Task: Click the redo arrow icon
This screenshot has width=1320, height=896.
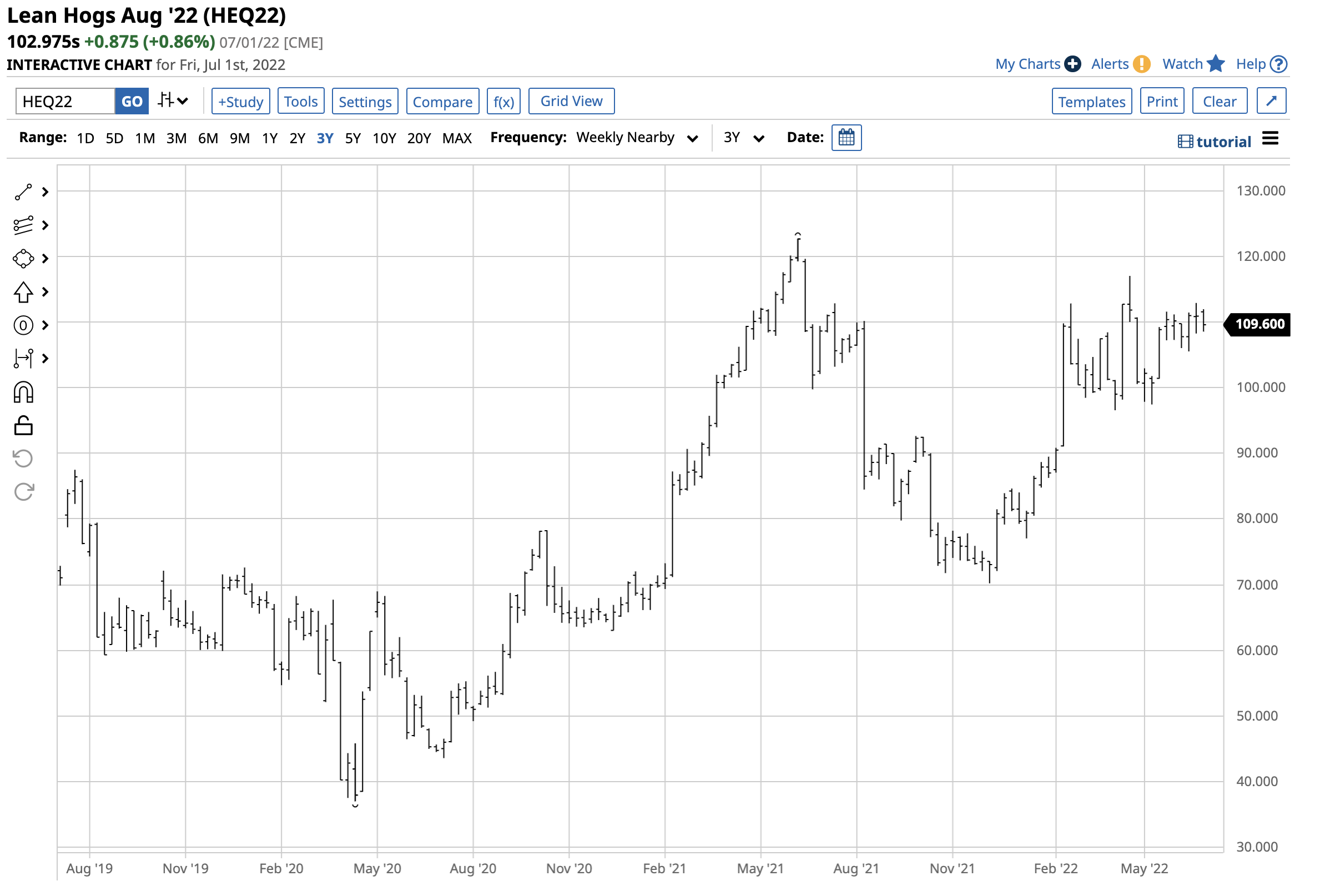Action: tap(23, 492)
